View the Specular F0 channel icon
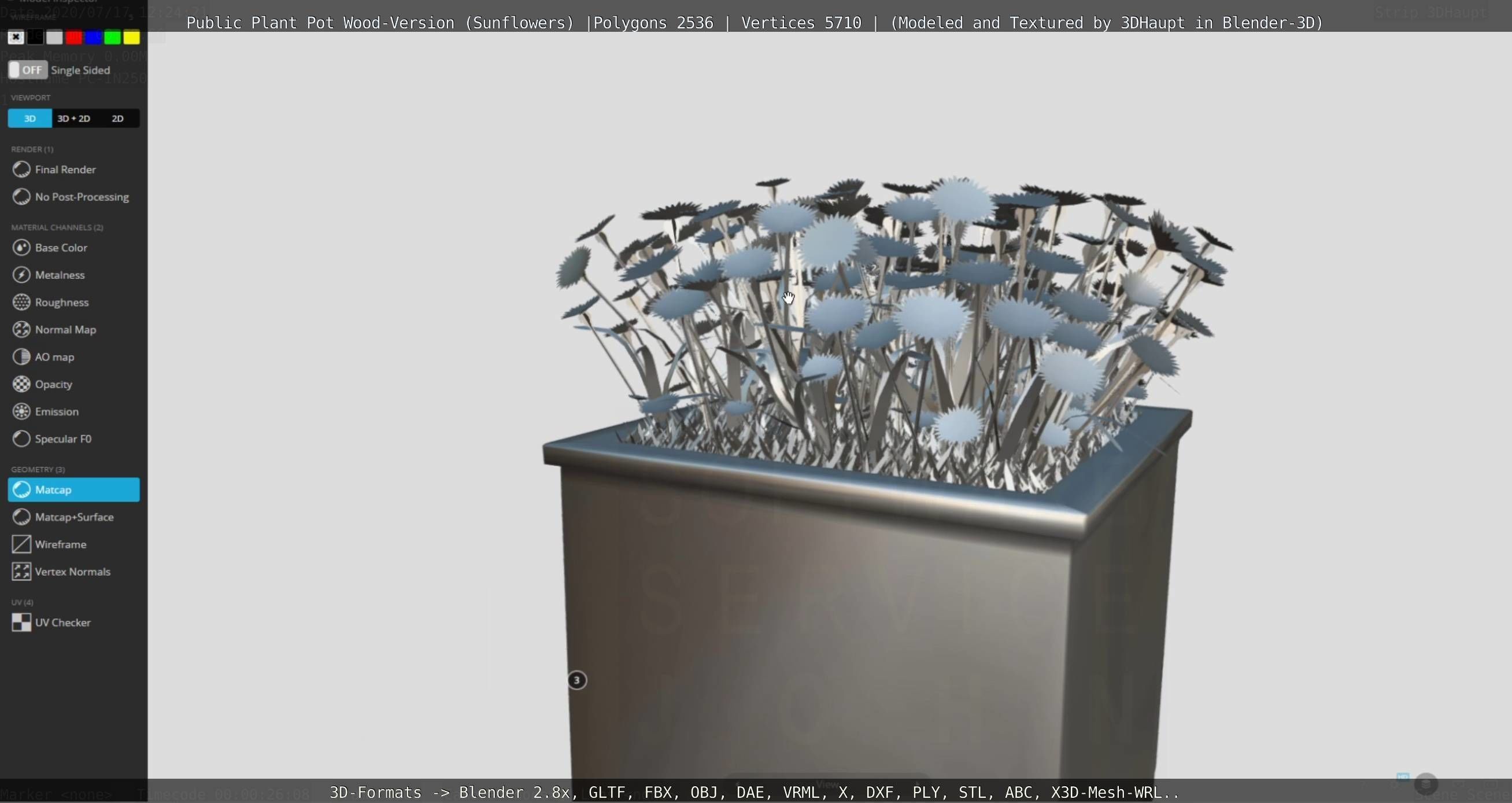 click(22, 439)
